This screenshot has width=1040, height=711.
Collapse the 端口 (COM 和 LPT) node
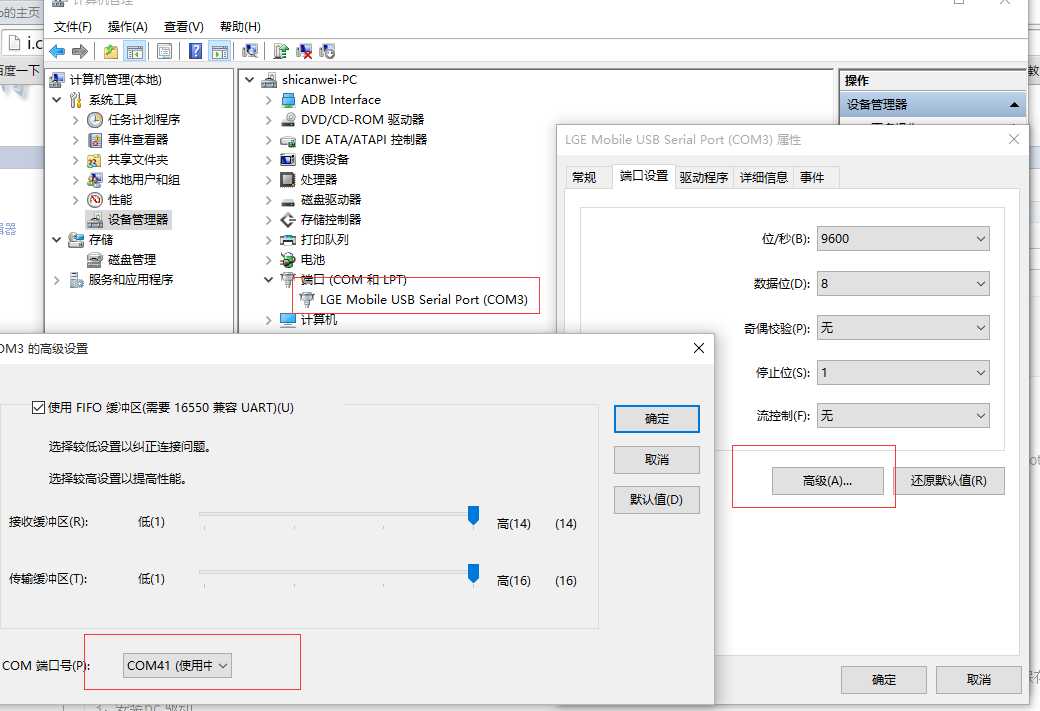(269, 279)
